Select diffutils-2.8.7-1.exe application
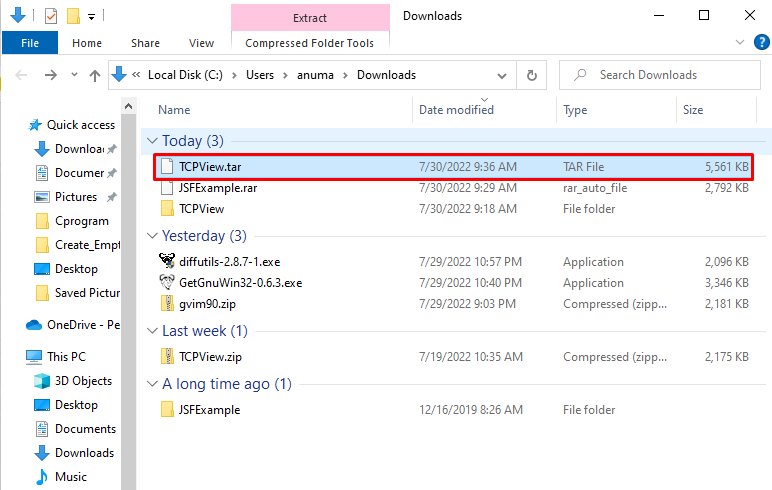Viewport: 772px width, 490px height. (x=229, y=262)
